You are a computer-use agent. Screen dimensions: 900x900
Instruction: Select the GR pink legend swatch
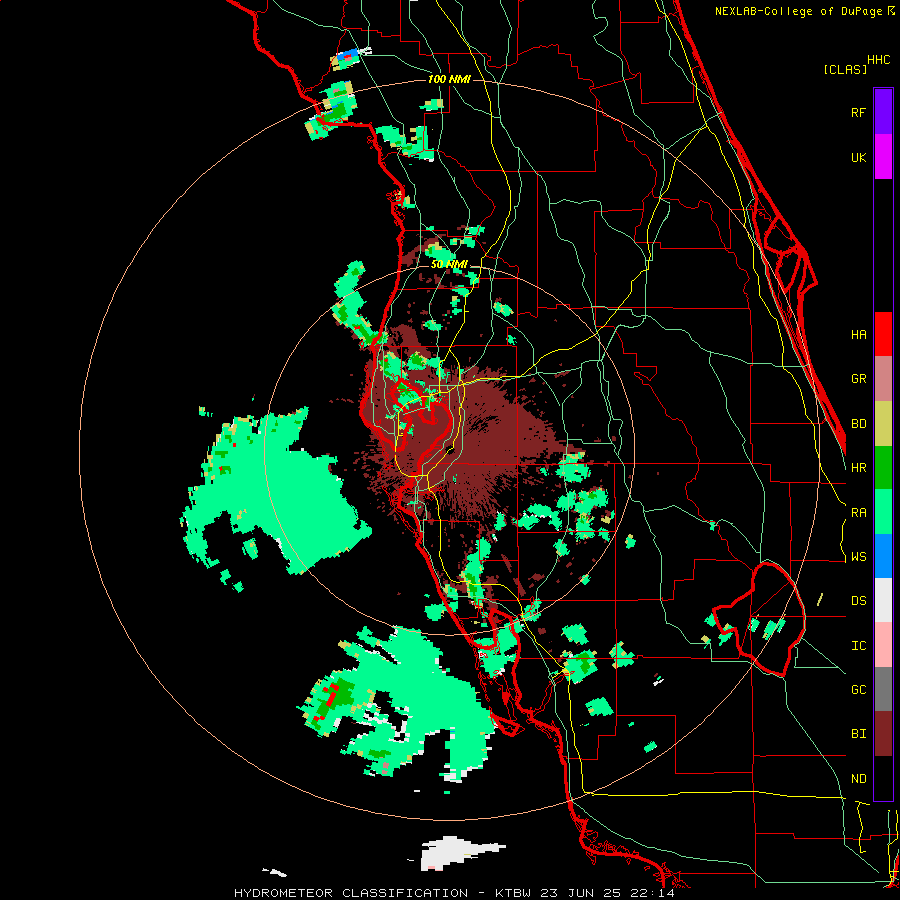pos(883,379)
